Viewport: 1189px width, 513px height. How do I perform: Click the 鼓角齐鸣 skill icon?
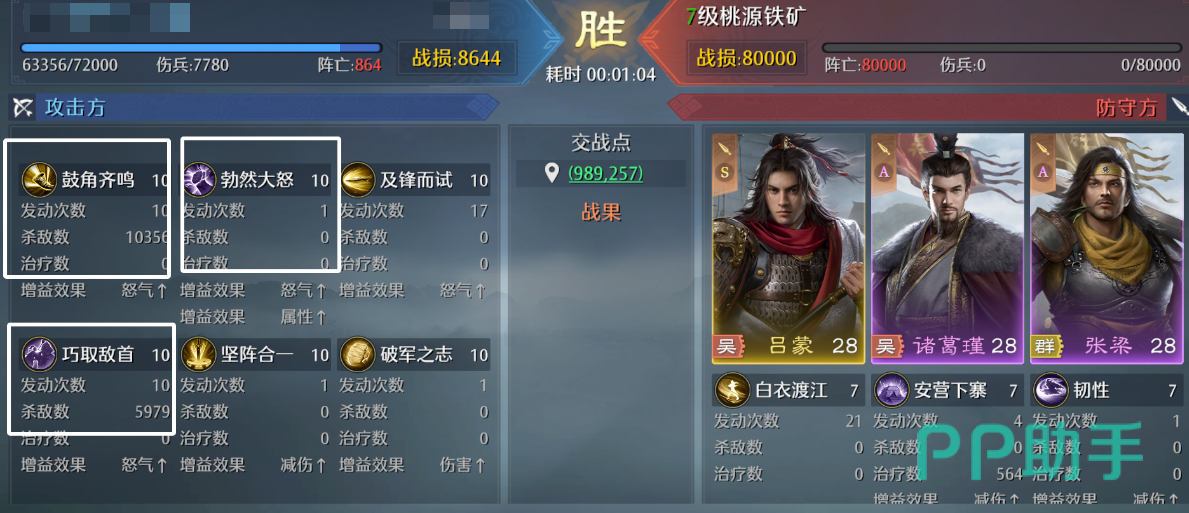pyautogui.click(x=36, y=180)
